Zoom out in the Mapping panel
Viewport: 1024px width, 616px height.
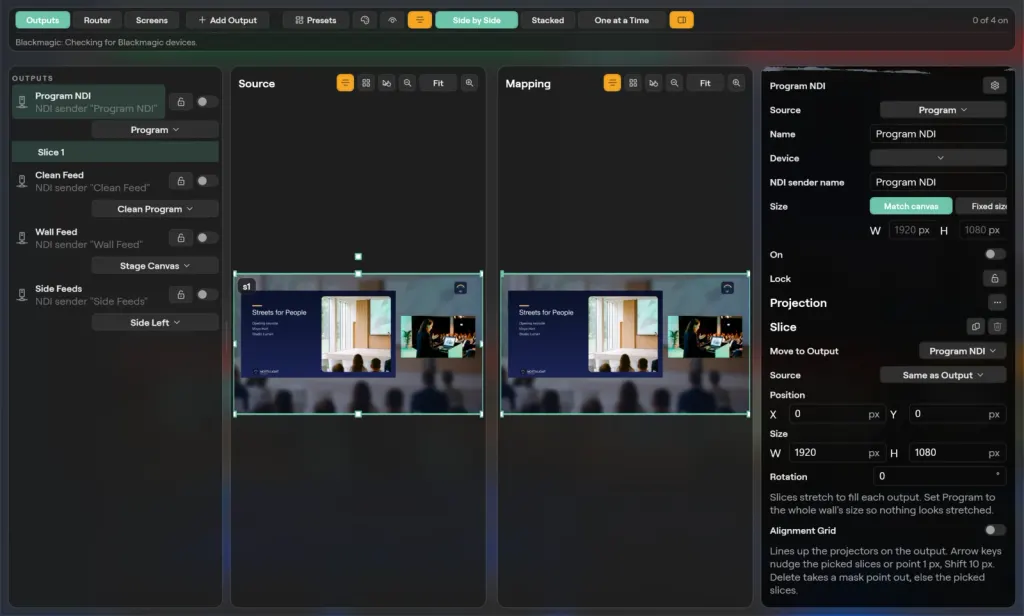pos(675,83)
